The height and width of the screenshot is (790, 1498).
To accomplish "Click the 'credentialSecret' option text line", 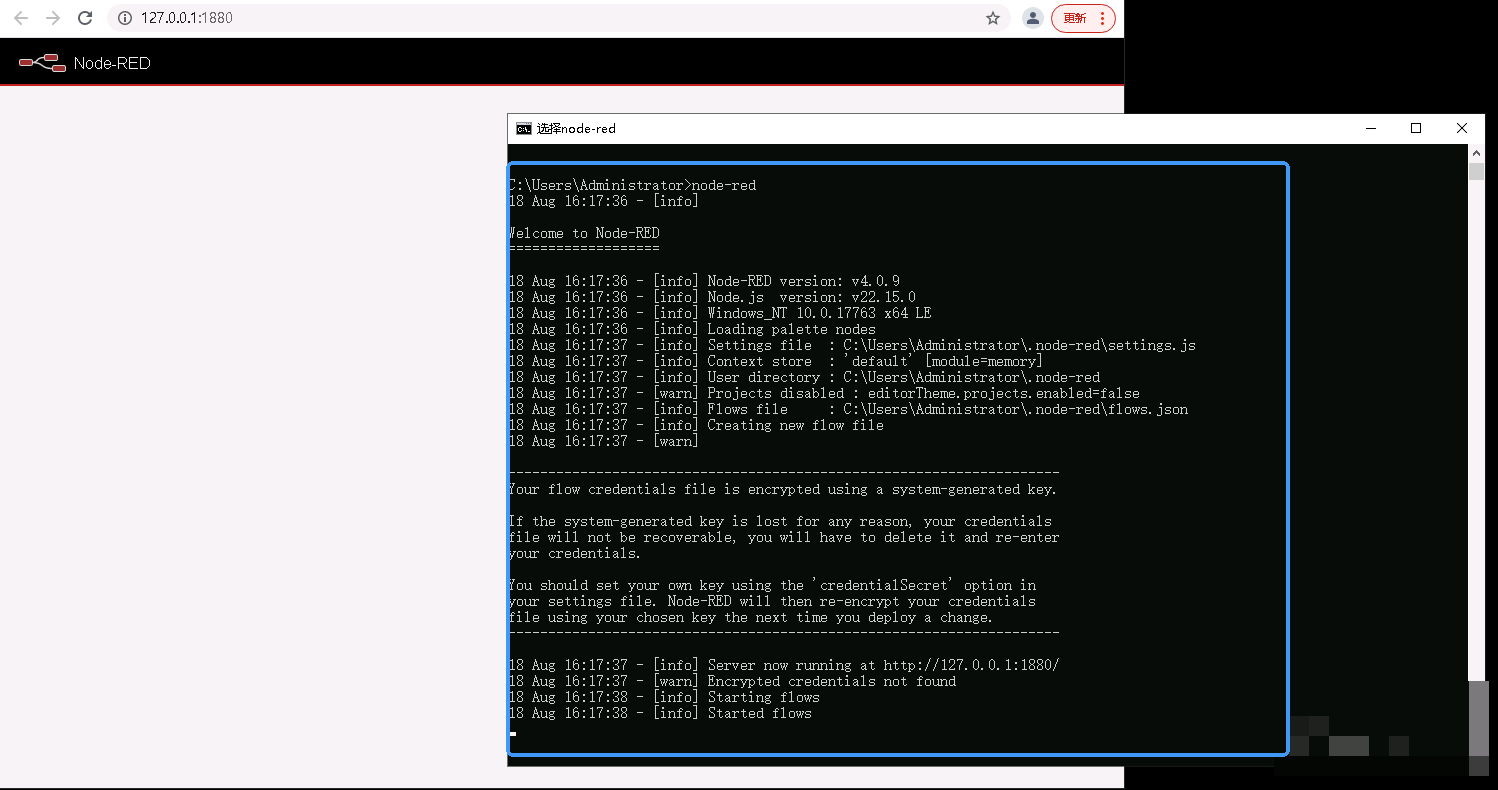I will 772,585.
